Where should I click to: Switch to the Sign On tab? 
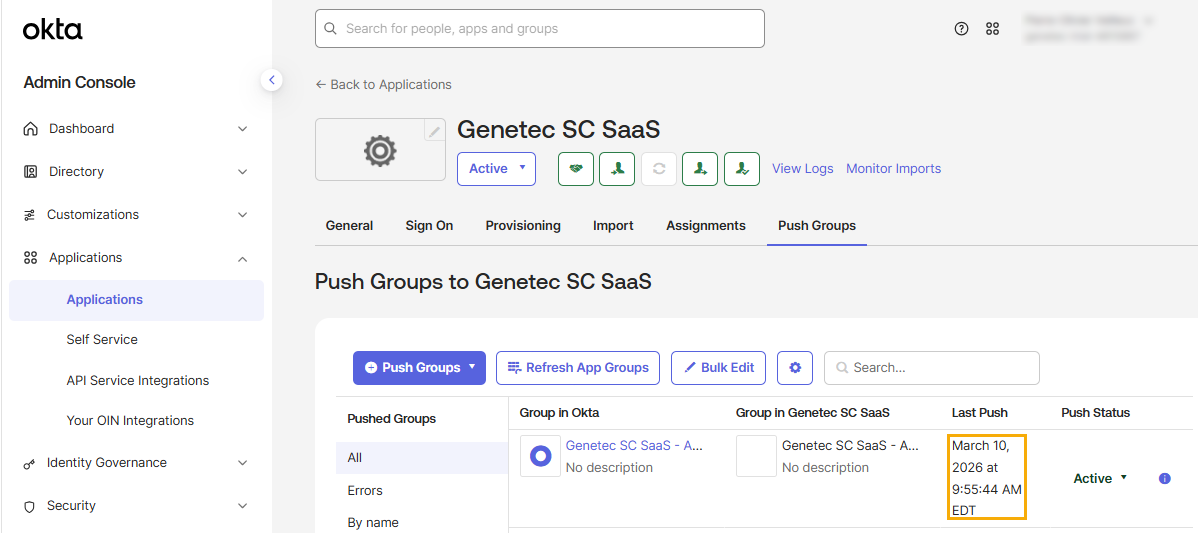[429, 226]
